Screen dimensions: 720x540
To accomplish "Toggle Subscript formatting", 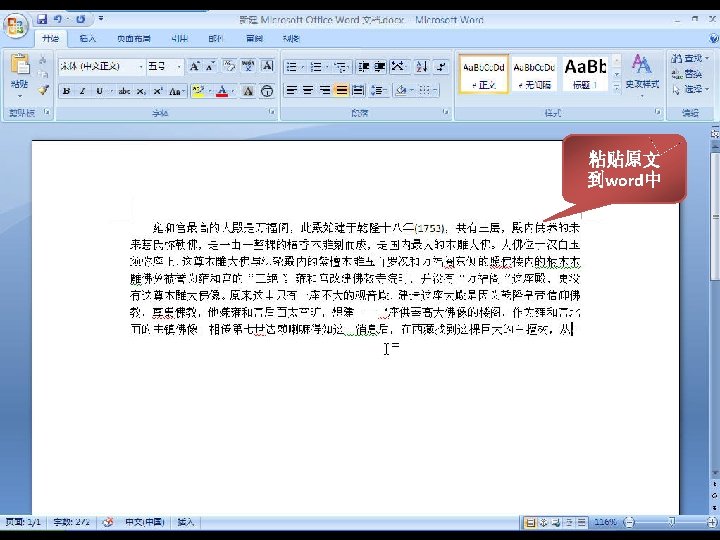I will pos(141,91).
